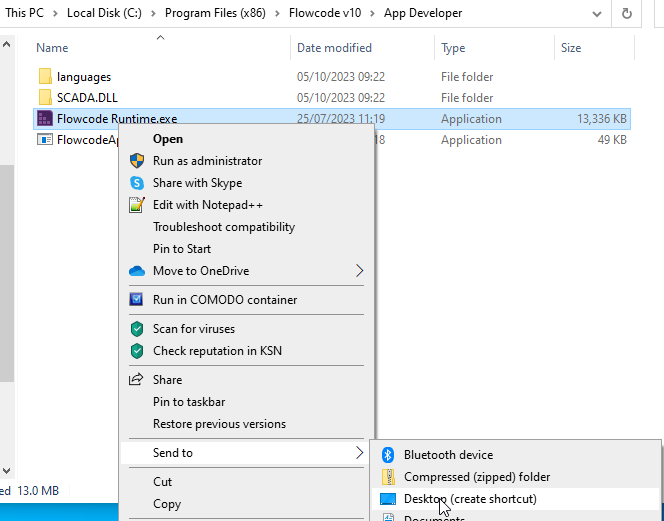Click the COMODO container icon
This screenshot has height=521, width=664.
click(136, 299)
